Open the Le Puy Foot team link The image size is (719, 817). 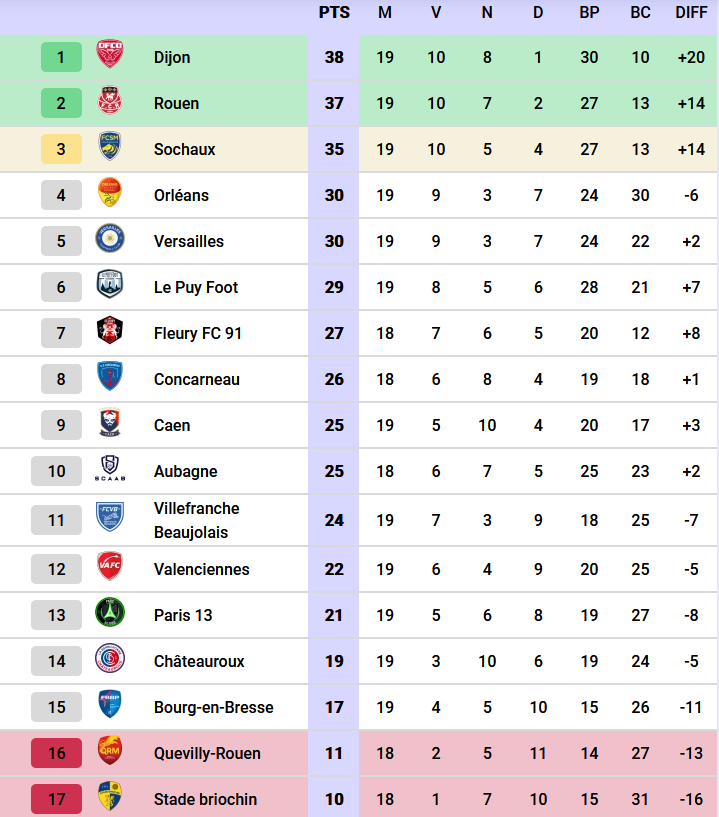196,287
